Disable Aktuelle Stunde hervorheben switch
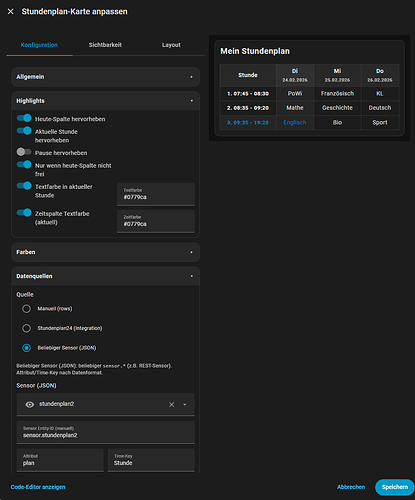Image resolution: width=415 pixels, height=500 pixels. pyautogui.click(x=24, y=131)
